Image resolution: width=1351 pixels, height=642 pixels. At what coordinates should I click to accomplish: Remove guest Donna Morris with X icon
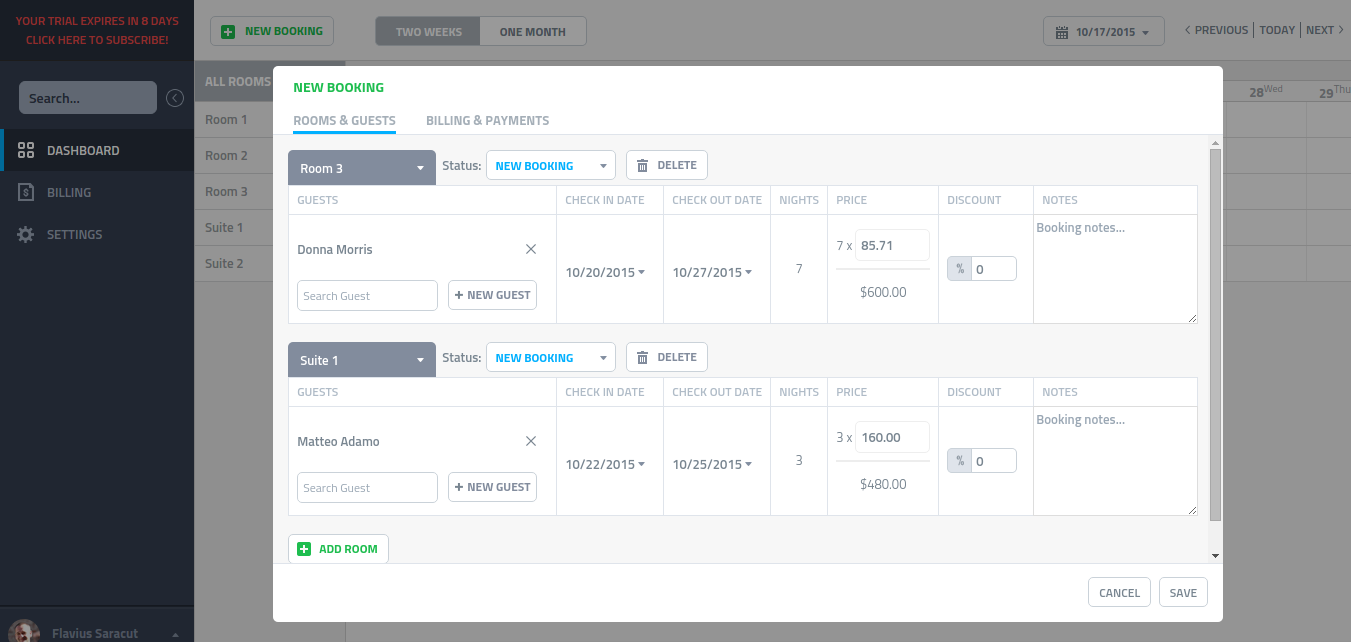click(x=531, y=249)
